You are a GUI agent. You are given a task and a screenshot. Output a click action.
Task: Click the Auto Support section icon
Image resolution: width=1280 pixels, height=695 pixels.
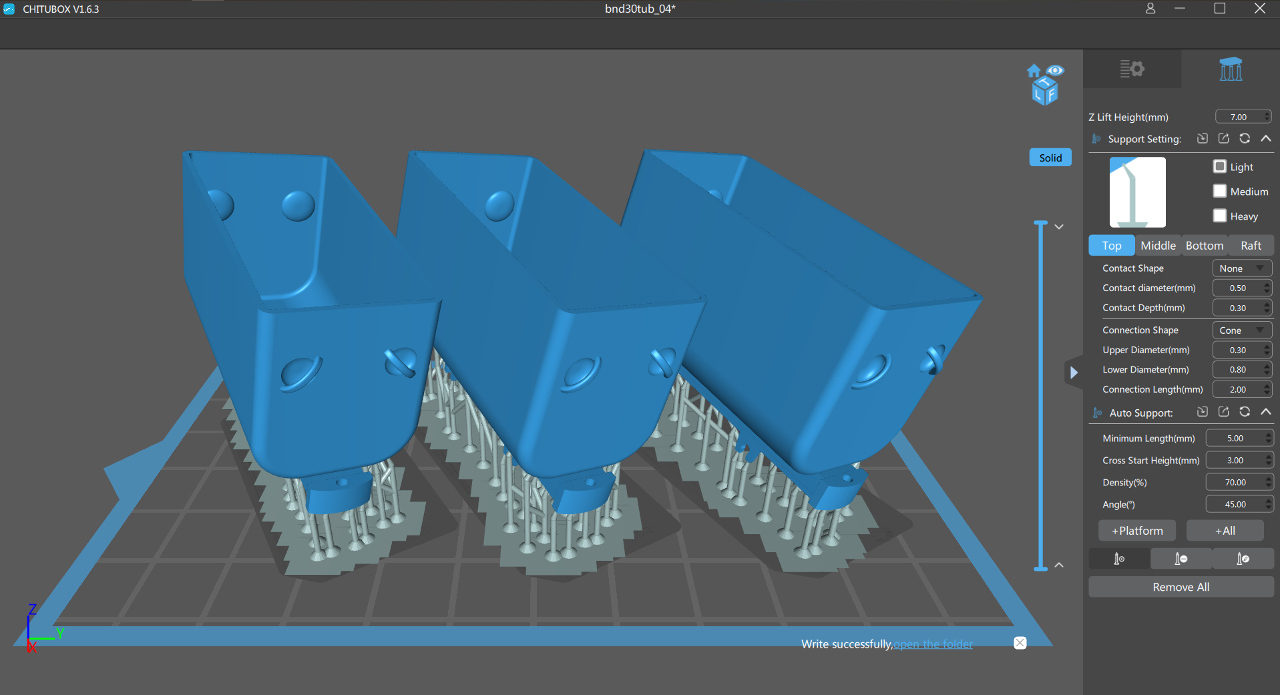click(x=1096, y=412)
